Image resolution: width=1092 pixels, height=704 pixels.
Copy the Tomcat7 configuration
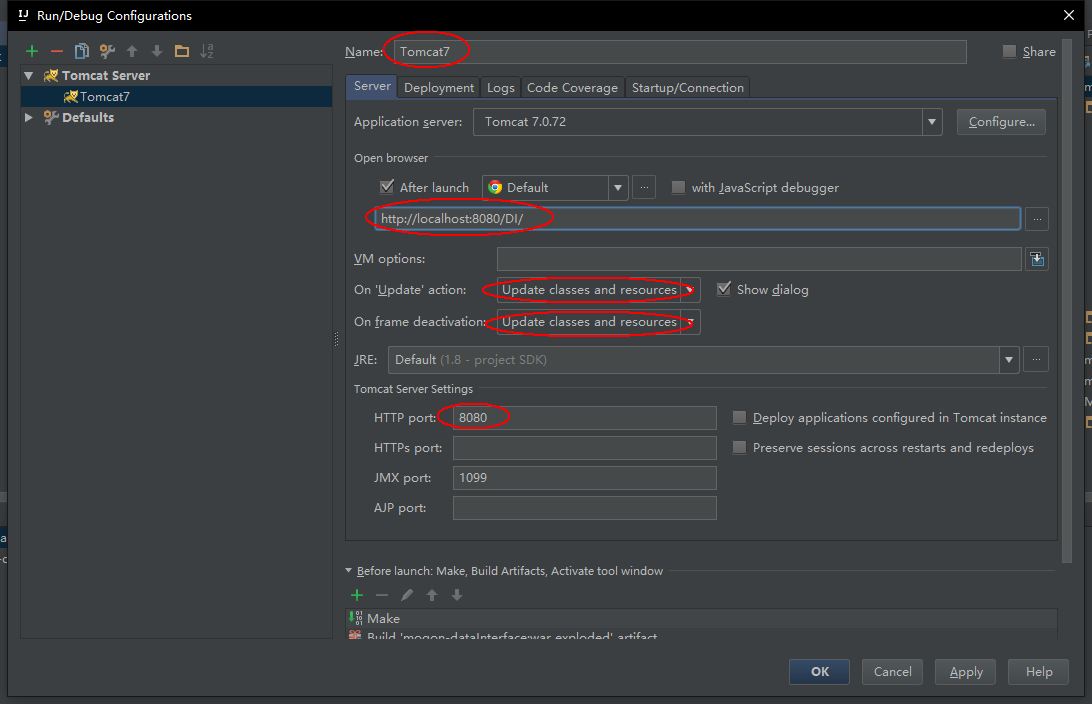coord(82,51)
